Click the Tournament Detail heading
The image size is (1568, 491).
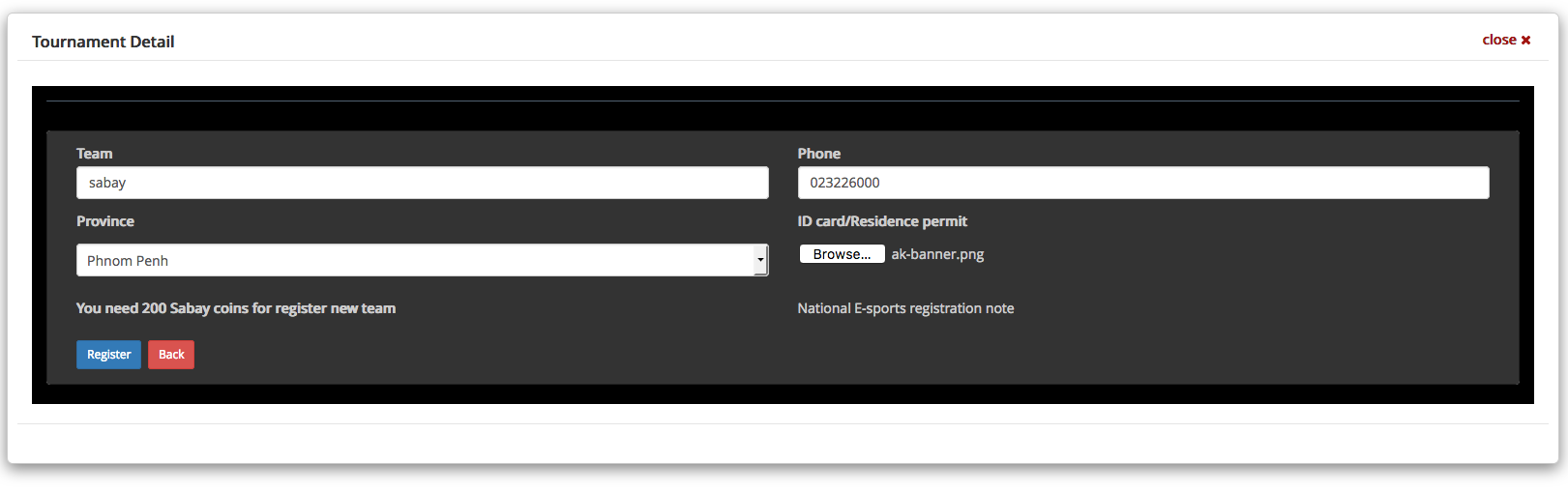[x=103, y=42]
